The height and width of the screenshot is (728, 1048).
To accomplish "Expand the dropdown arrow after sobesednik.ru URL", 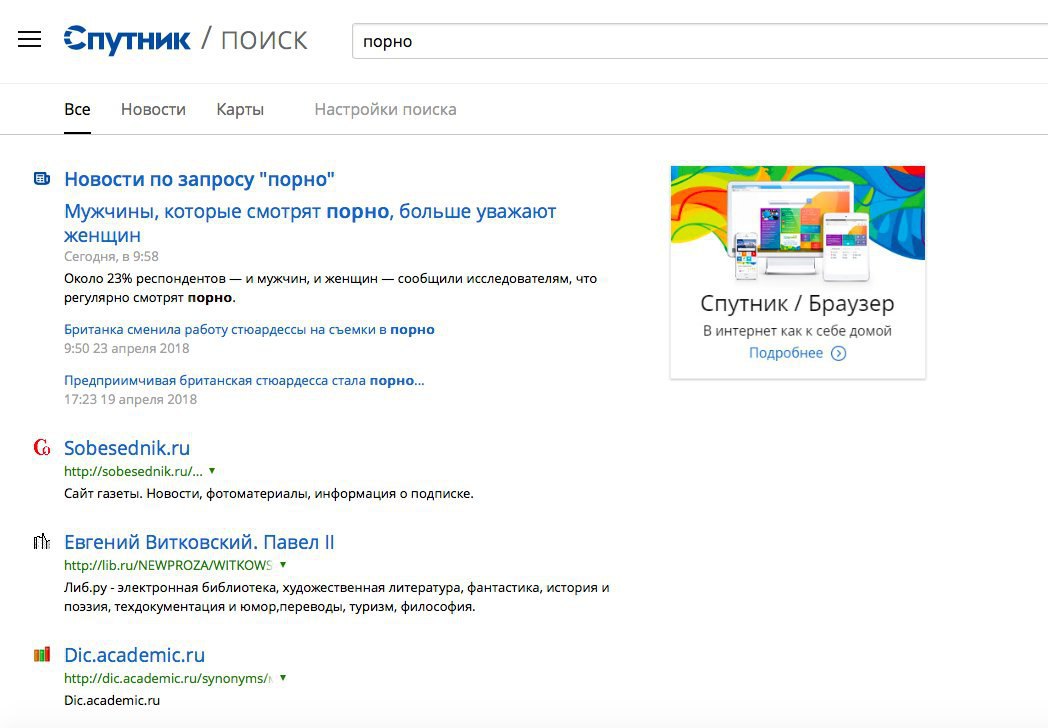I will (x=212, y=471).
